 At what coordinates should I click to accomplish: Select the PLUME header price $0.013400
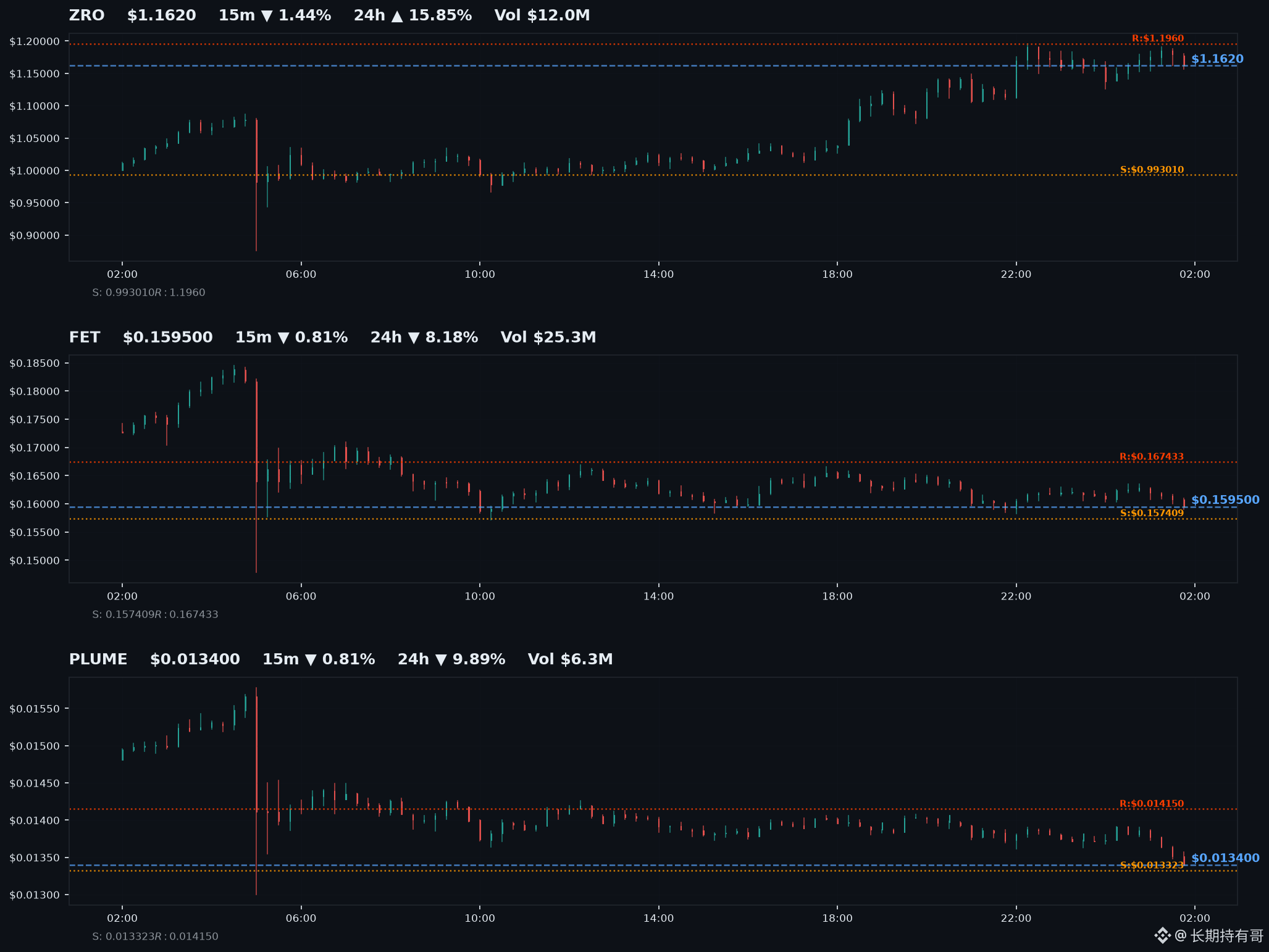click(195, 659)
